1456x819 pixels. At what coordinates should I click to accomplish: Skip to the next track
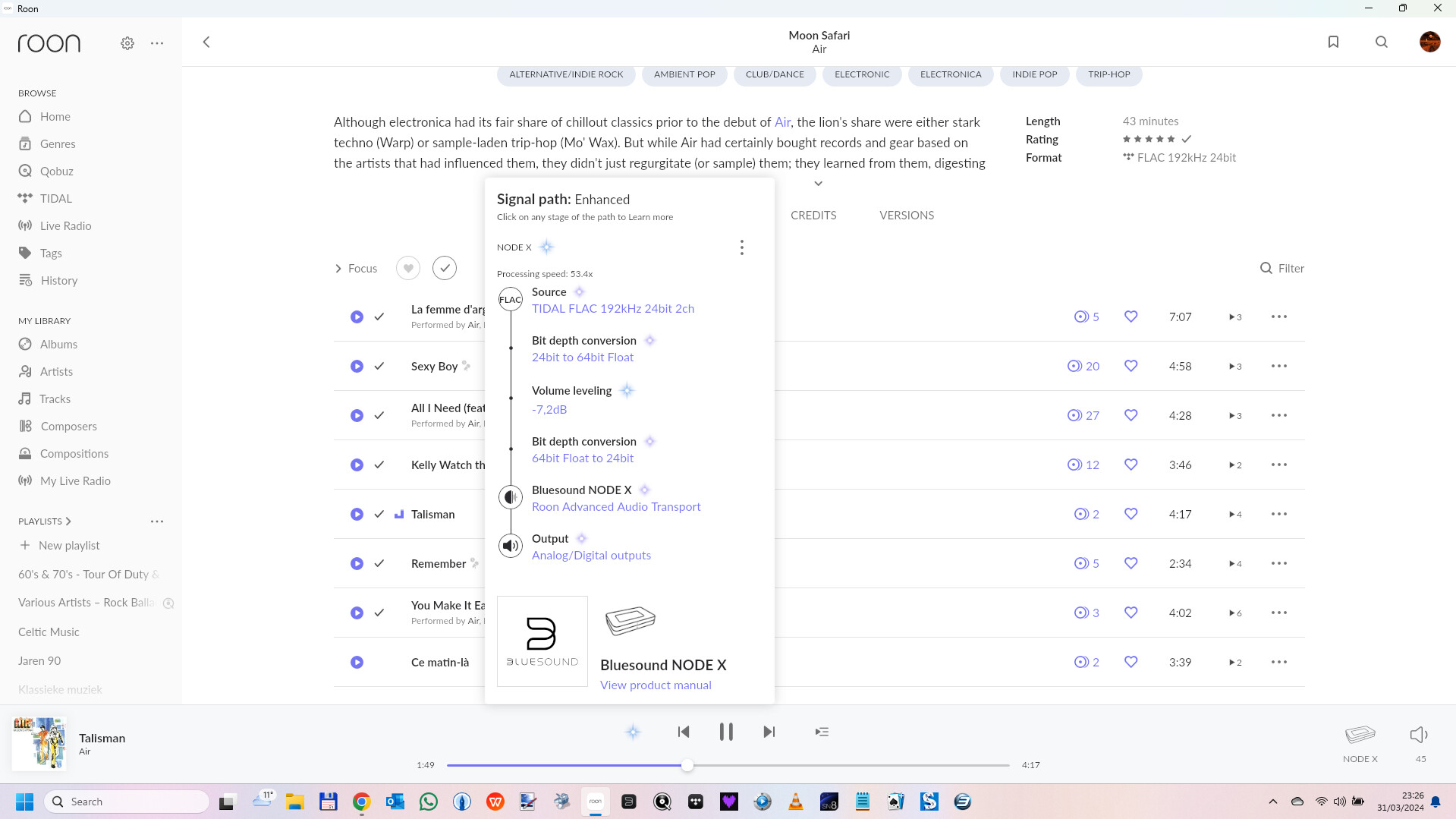pyautogui.click(x=769, y=732)
